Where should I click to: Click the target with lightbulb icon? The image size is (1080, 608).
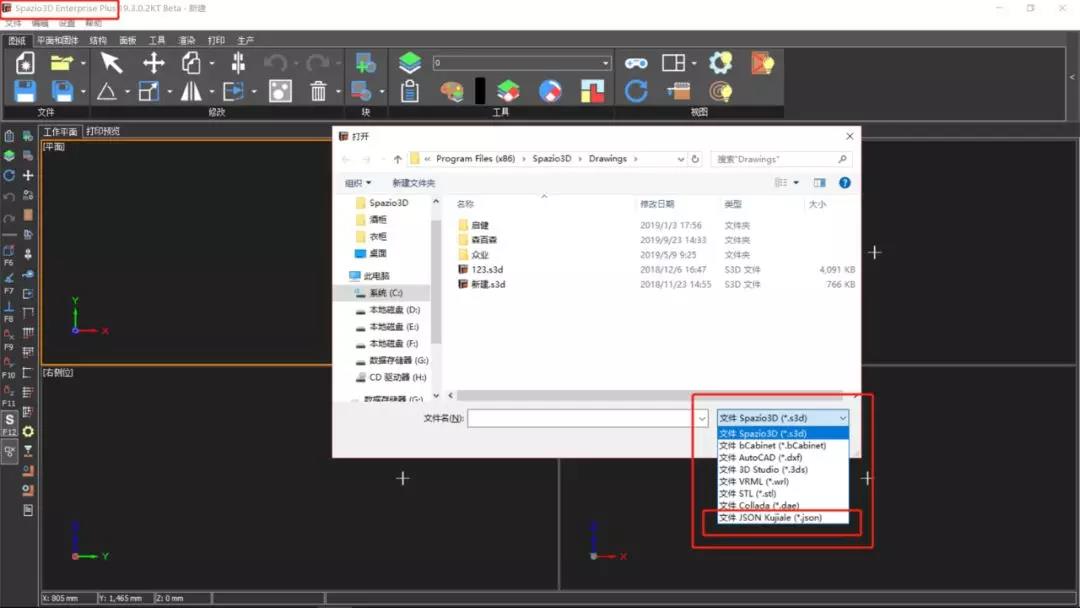(x=720, y=91)
